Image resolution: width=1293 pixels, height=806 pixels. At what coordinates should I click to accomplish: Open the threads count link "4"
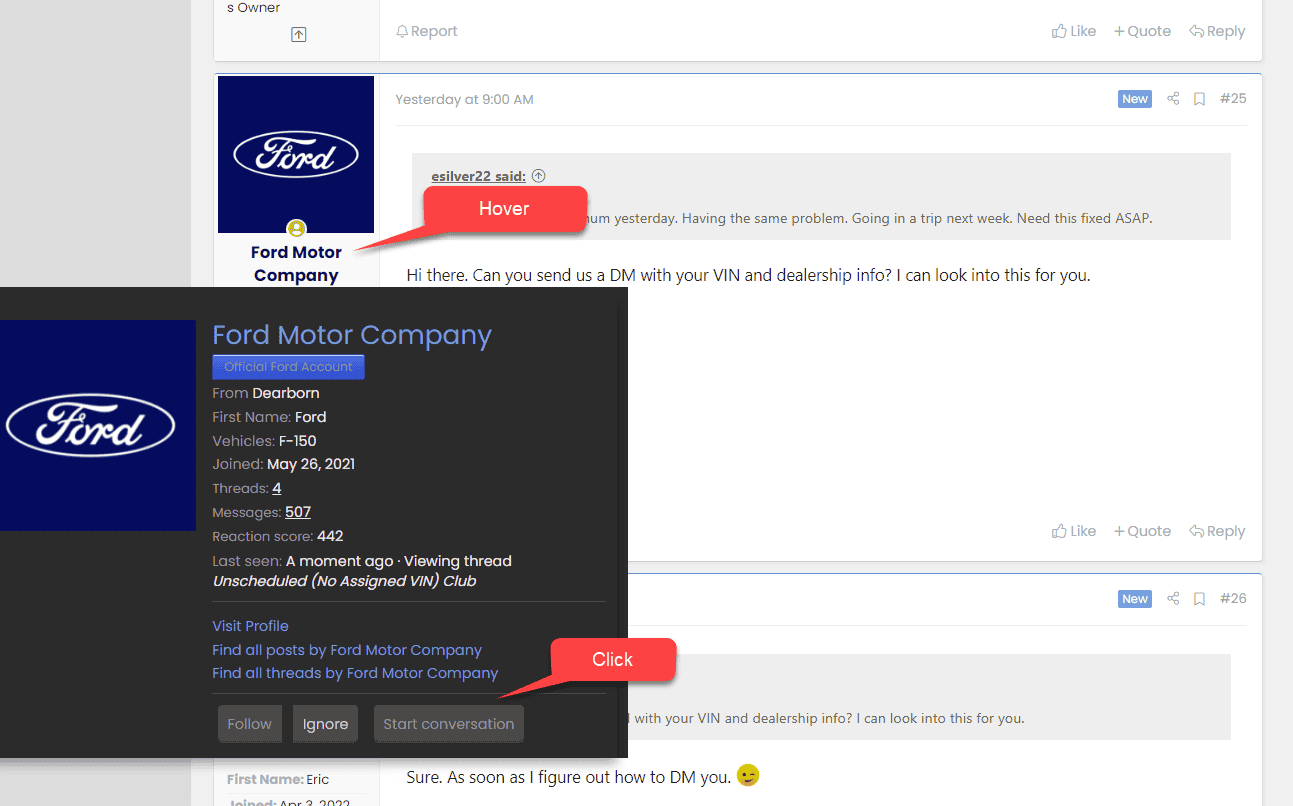coord(276,489)
